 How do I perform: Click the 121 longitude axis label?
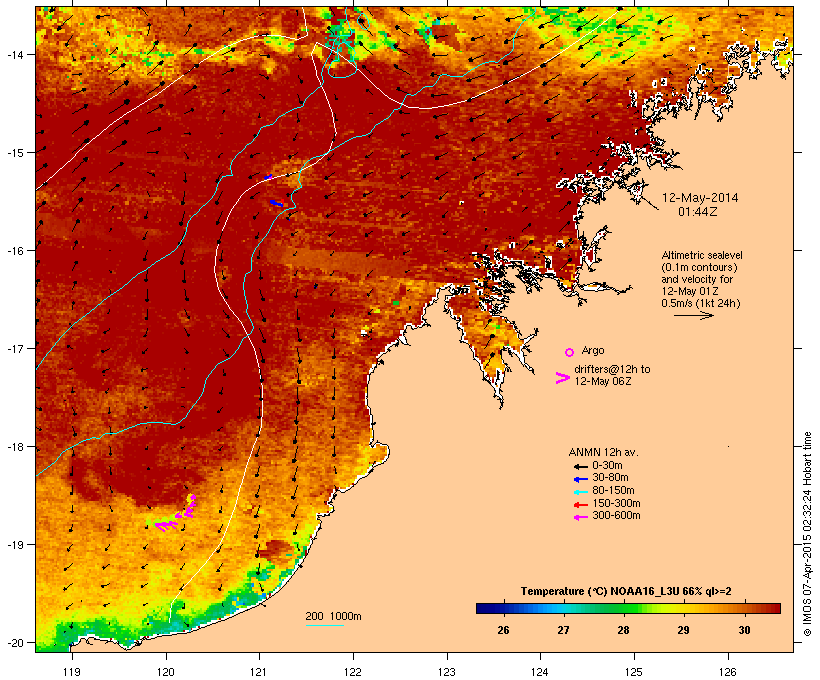point(259,672)
